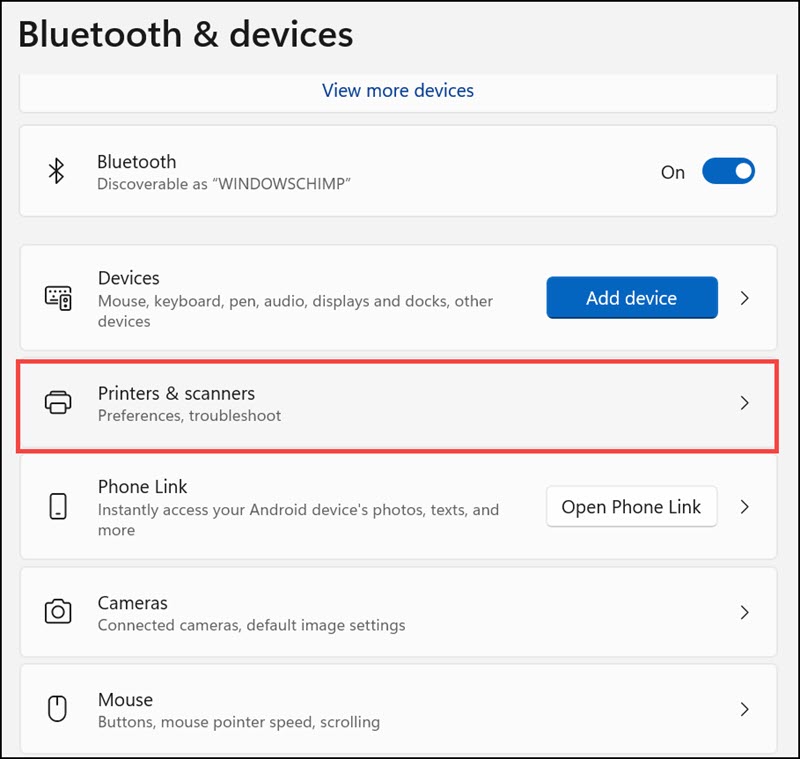
Task: Click the Add device button
Action: (x=632, y=298)
